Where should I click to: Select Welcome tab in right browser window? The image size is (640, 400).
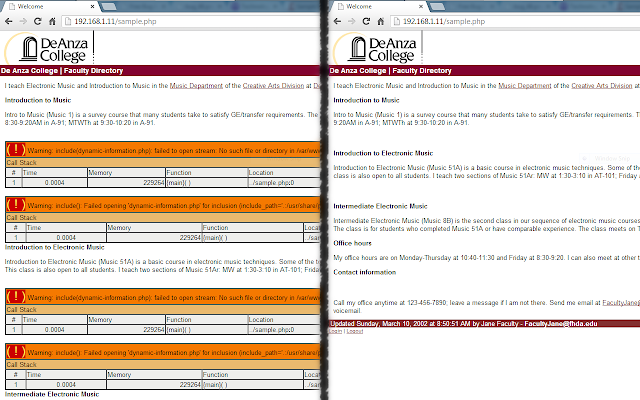(x=380, y=7)
